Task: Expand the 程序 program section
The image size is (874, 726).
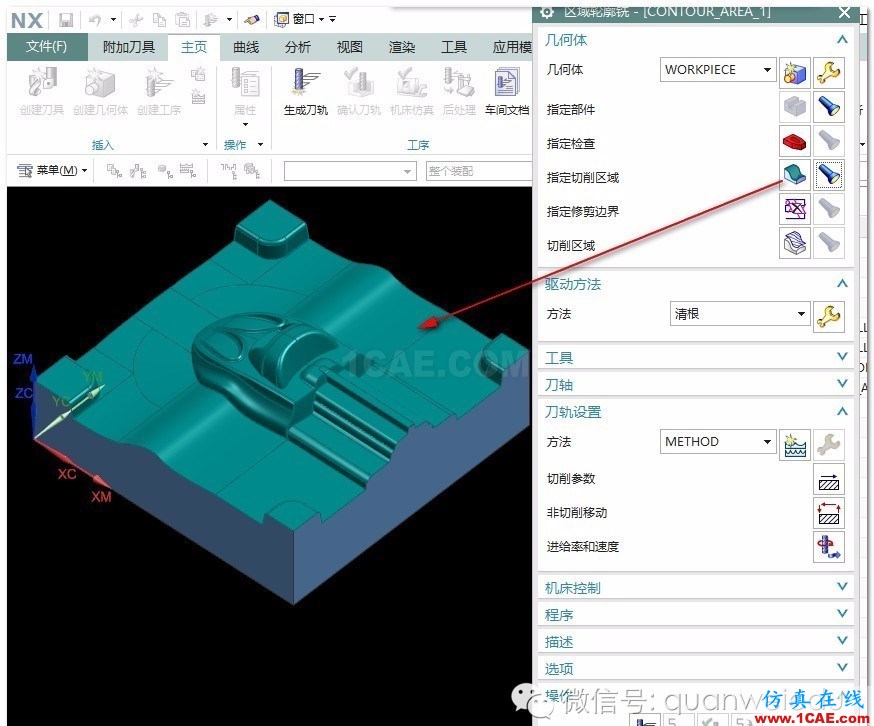Action: point(842,614)
